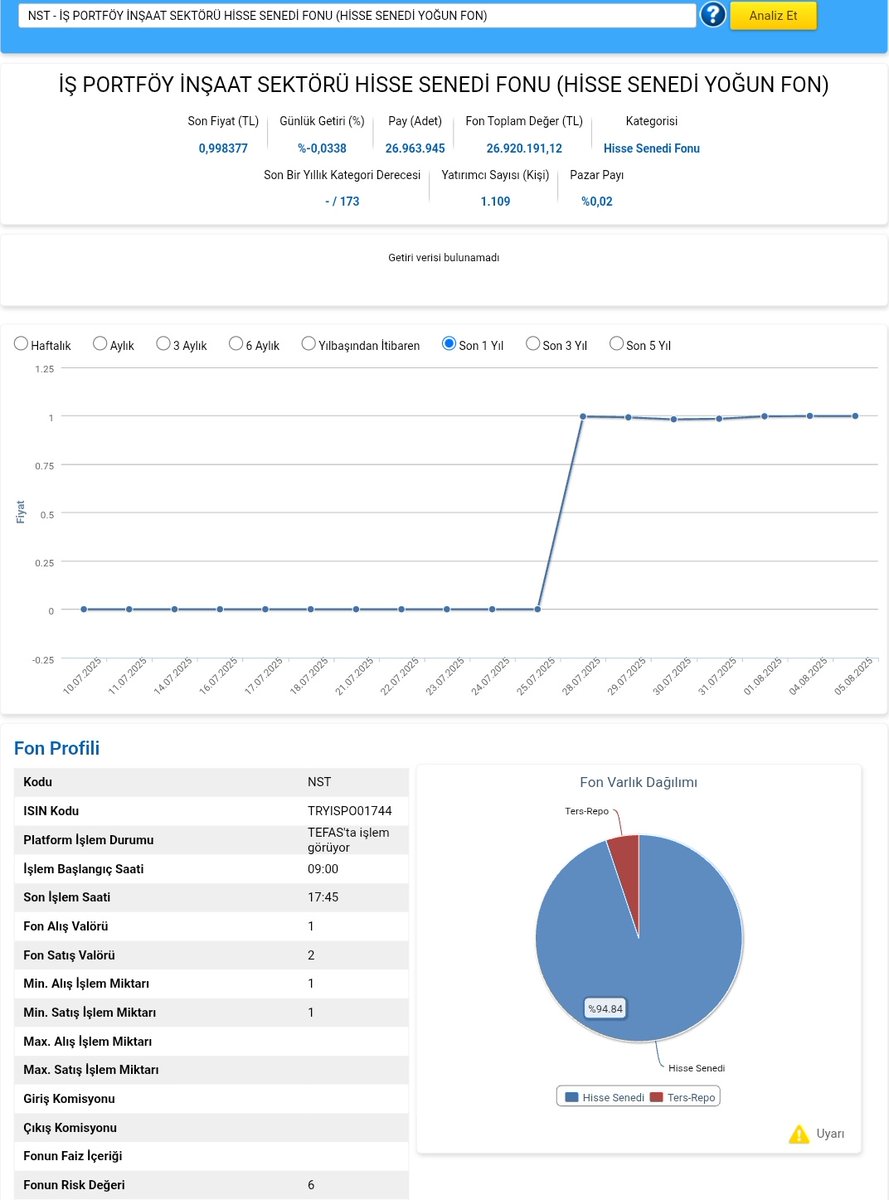The width and height of the screenshot is (889, 1200).
Task: Click the fund total value 26.920.191,12
Action: [x=524, y=148]
